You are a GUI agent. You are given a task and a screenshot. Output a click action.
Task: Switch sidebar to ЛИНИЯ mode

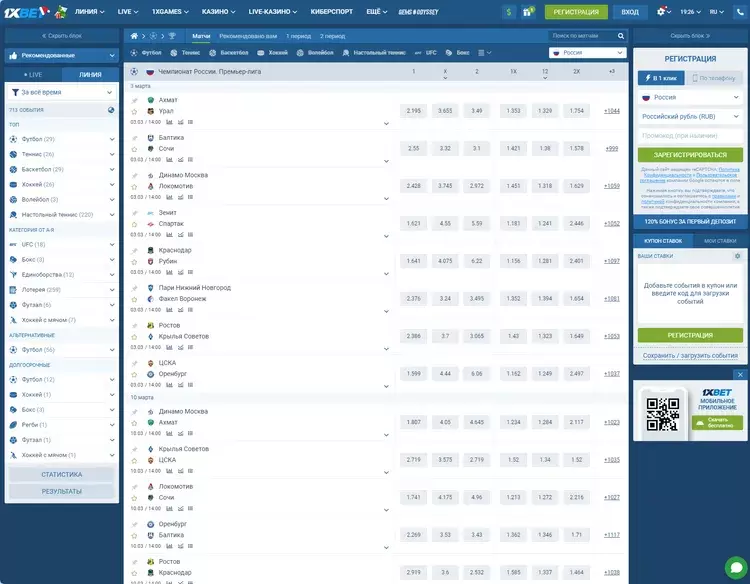point(90,75)
